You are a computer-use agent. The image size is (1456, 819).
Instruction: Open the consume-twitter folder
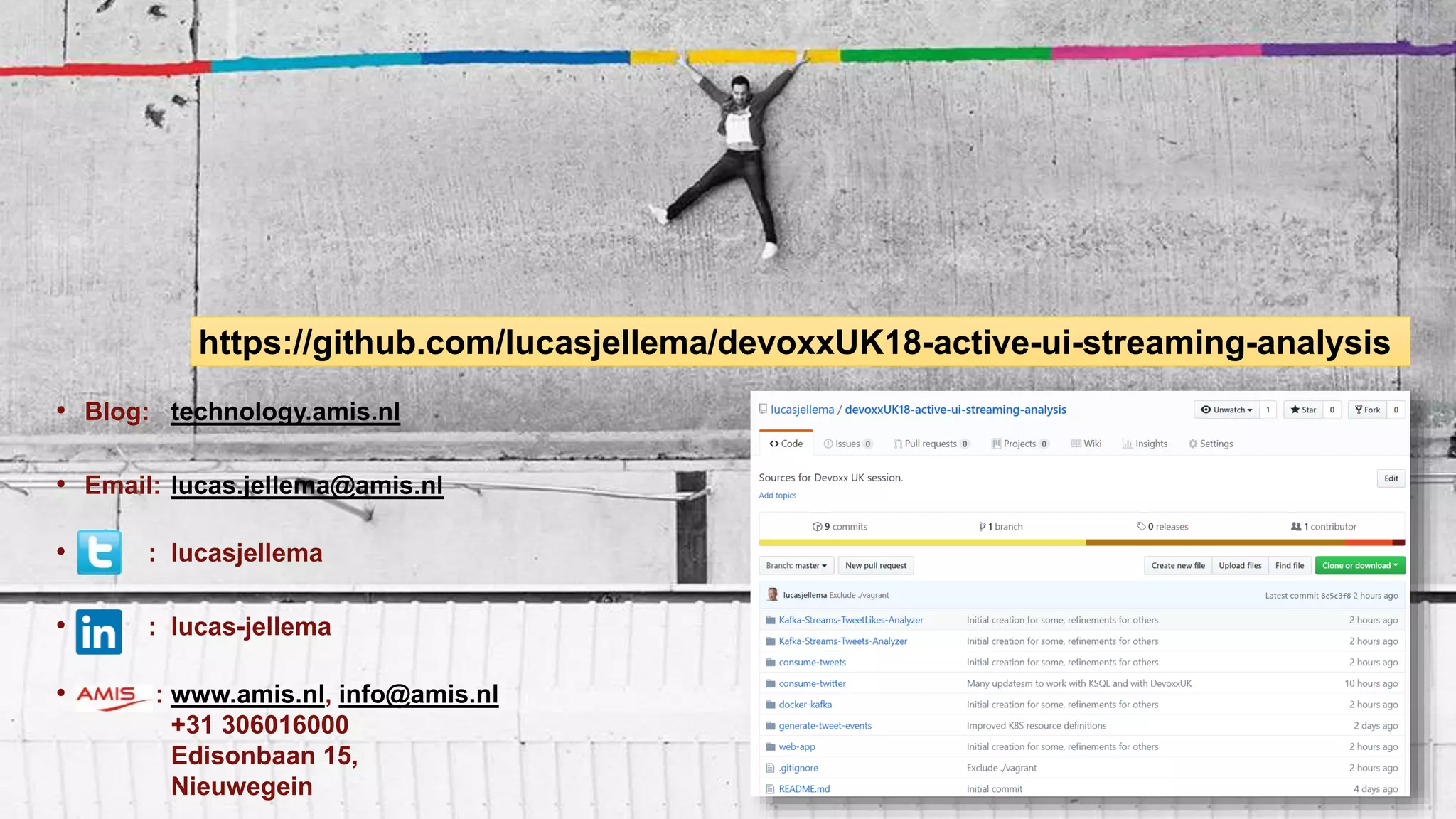[813, 683]
